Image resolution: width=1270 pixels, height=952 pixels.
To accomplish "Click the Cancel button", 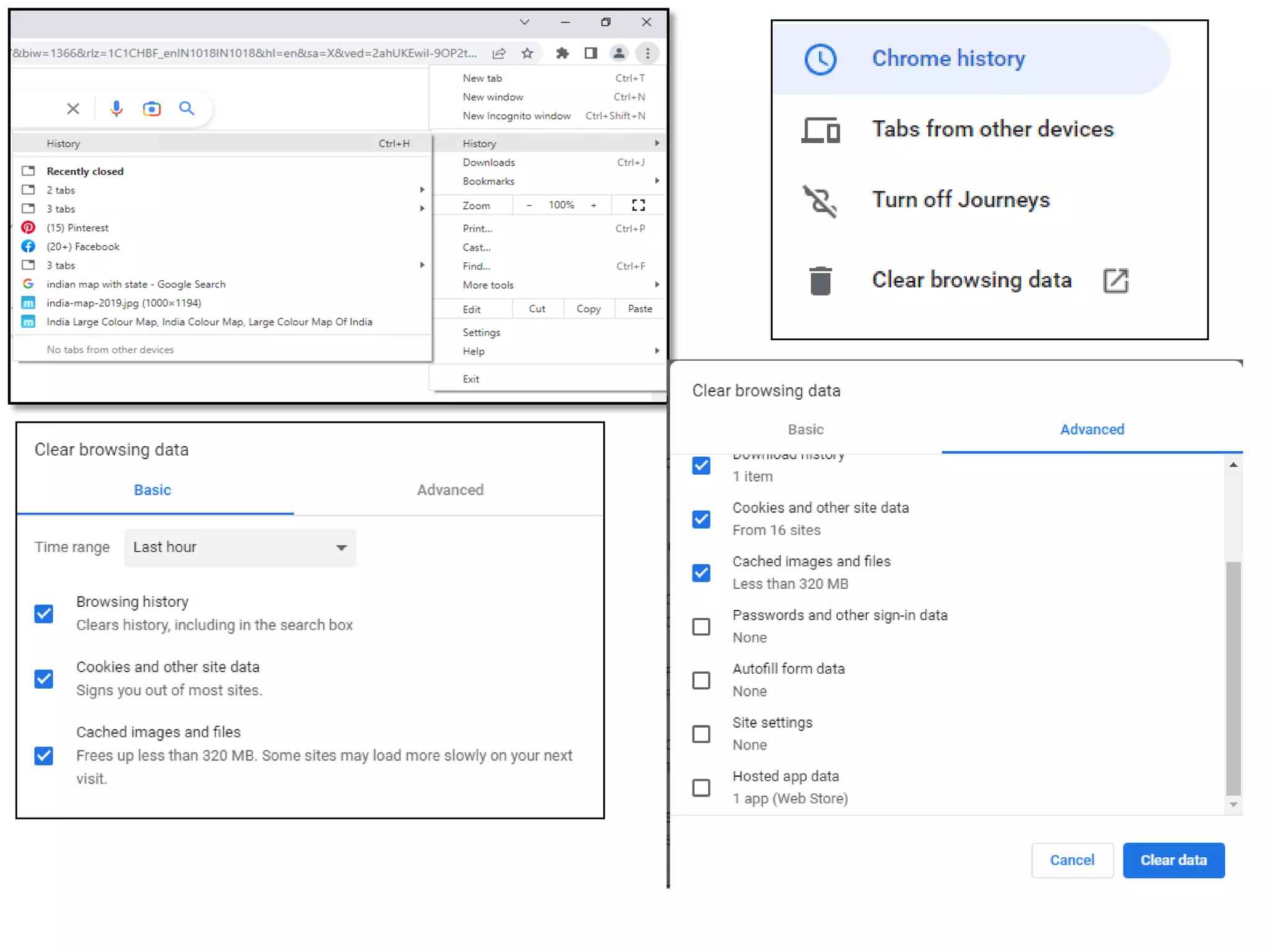I will pyautogui.click(x=1072, y=860).
